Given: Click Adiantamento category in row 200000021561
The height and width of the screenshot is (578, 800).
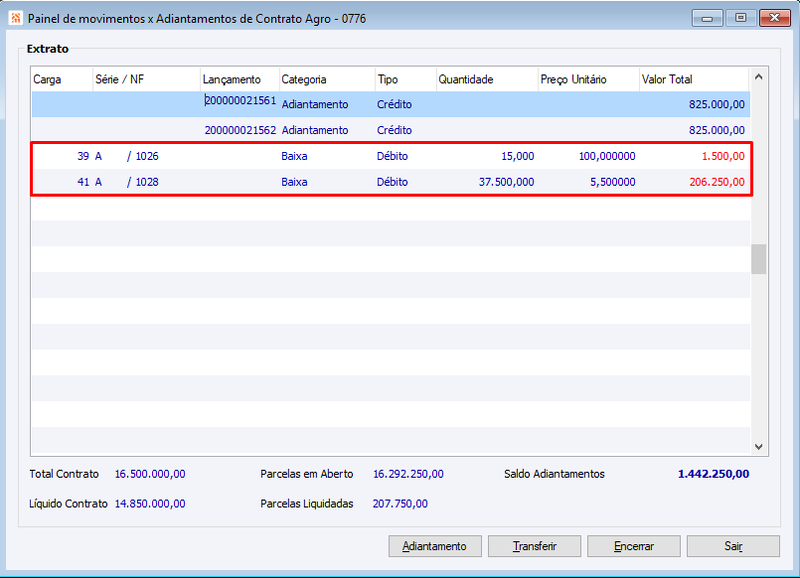Looking at the screenshot, I should click(x=315, y=105).
